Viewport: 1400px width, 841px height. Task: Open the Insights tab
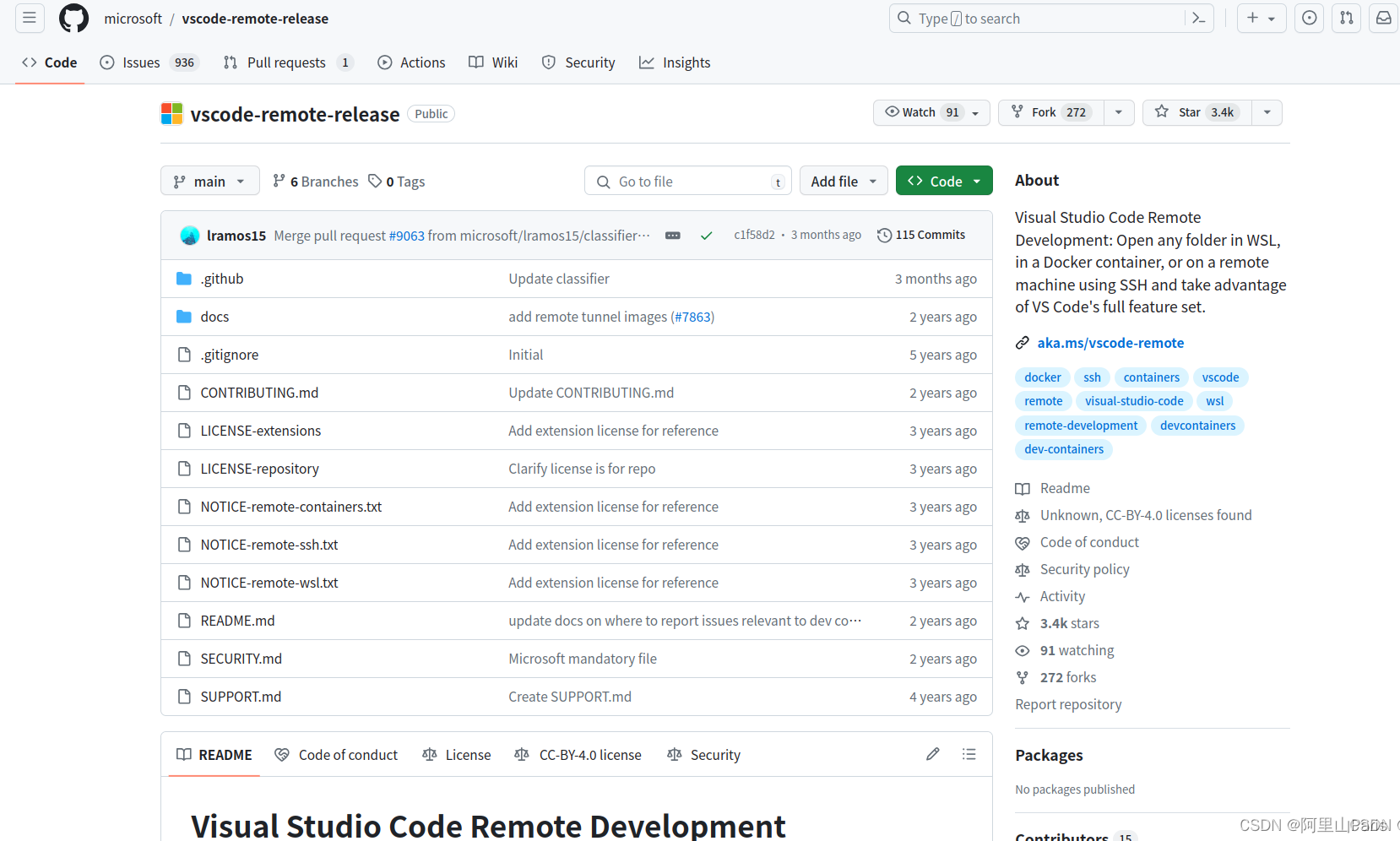click(675, 62)
